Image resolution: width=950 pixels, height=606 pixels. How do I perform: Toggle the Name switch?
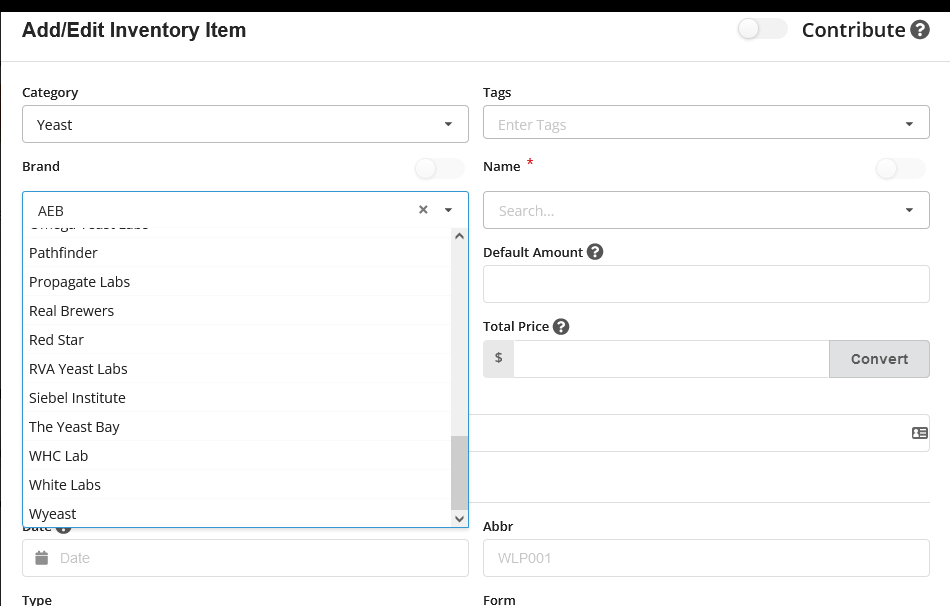click(900, 168)
